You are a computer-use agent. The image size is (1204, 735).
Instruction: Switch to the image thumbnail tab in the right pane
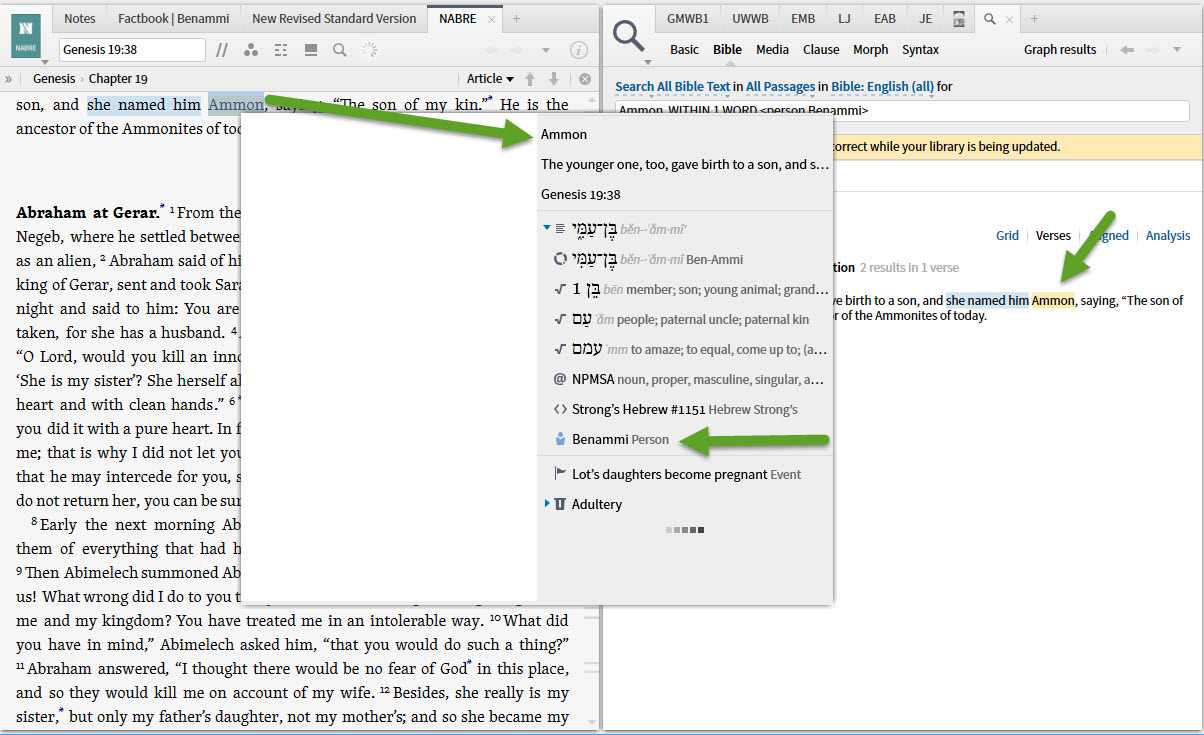click(x=959, y=19)
